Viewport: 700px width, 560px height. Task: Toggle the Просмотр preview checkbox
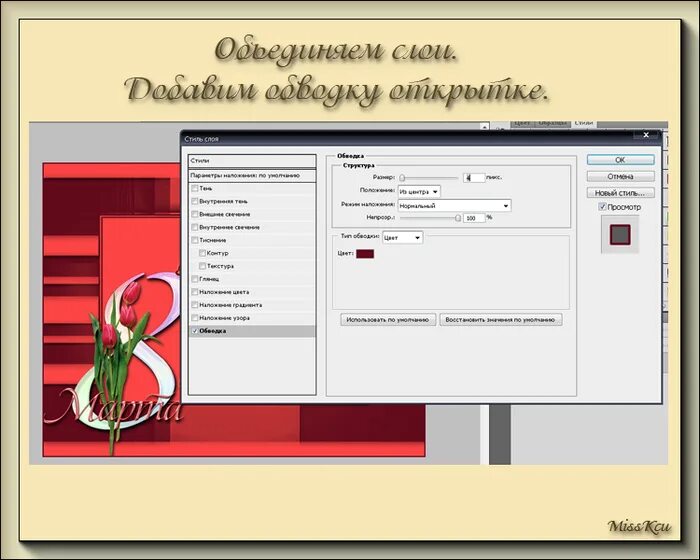602,207
